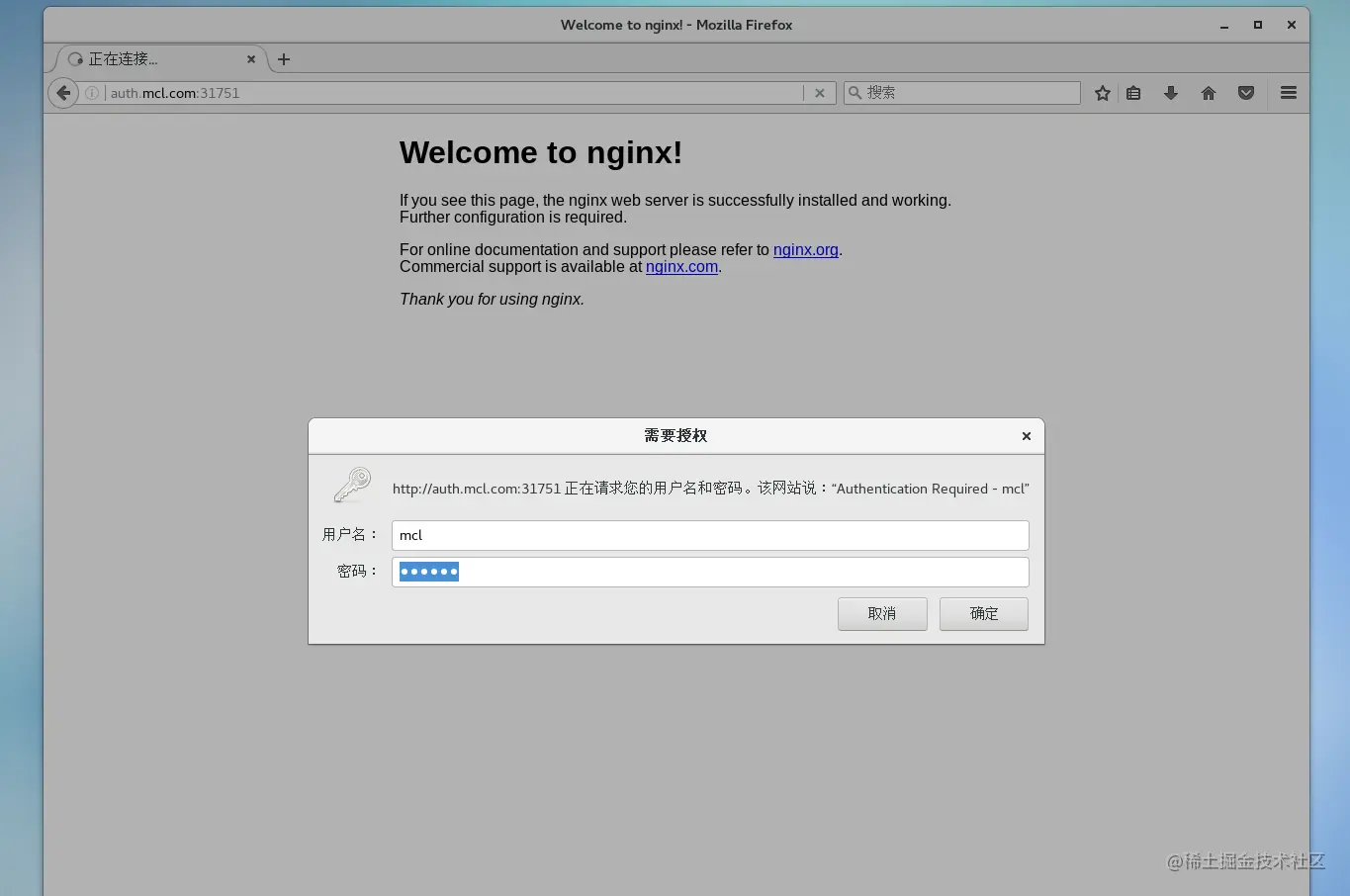This screenshot has width=1350, height=896.
Task: Show bookmarks list icon
Action: (x=1134, y=93)
